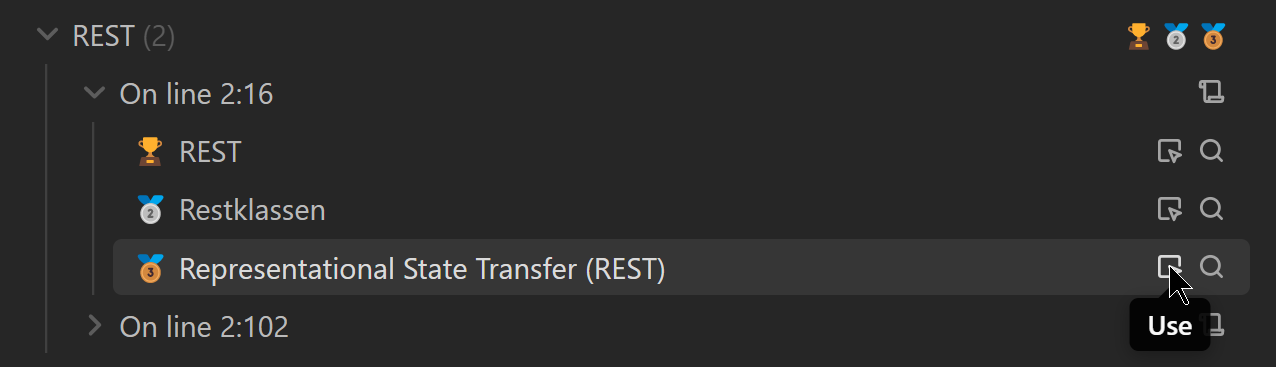The width and height of the screenshot is (1276, 367).
Task: Click search icon for Representational State Transfer
Action: (1211, 267)
